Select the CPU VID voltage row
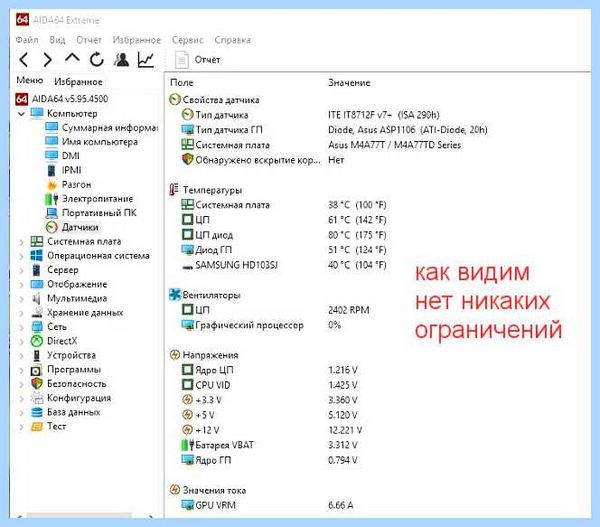600x527 pixels. (269, 385)
